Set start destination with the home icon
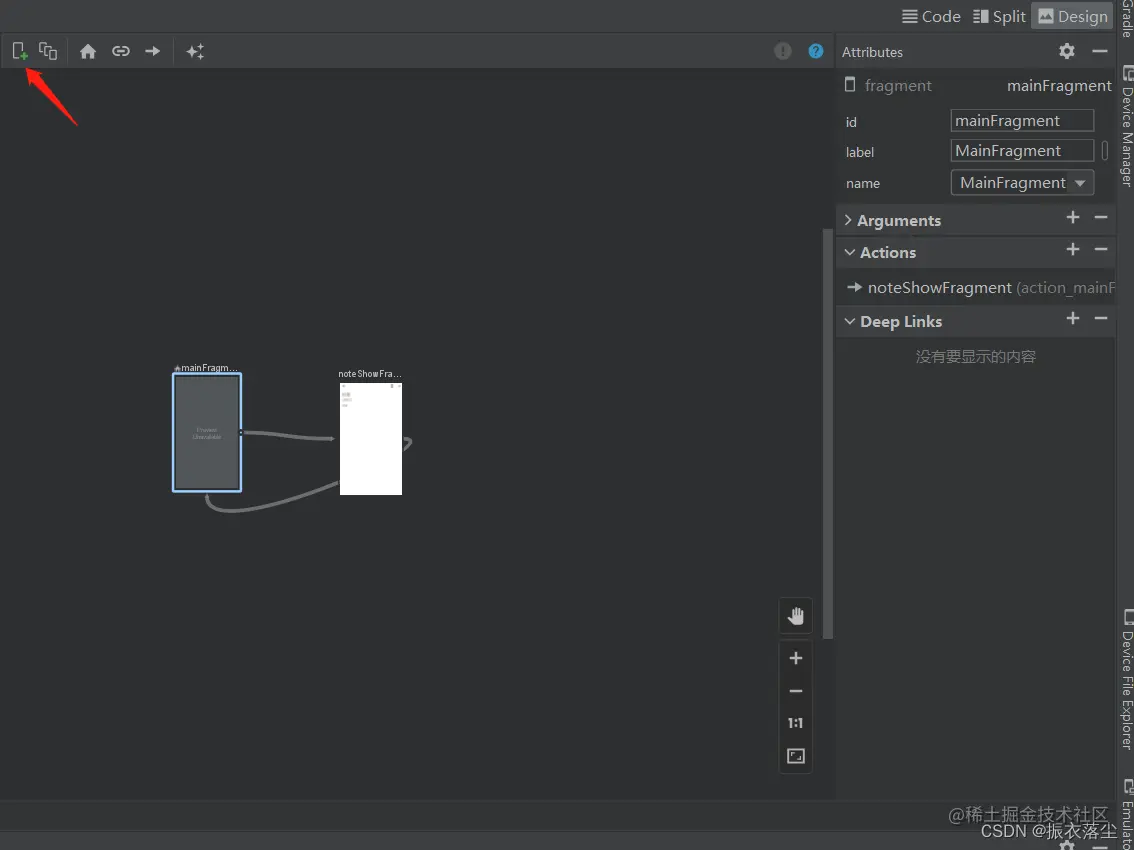This screenshot has width=1134, height=850. [x=88, y=51]
